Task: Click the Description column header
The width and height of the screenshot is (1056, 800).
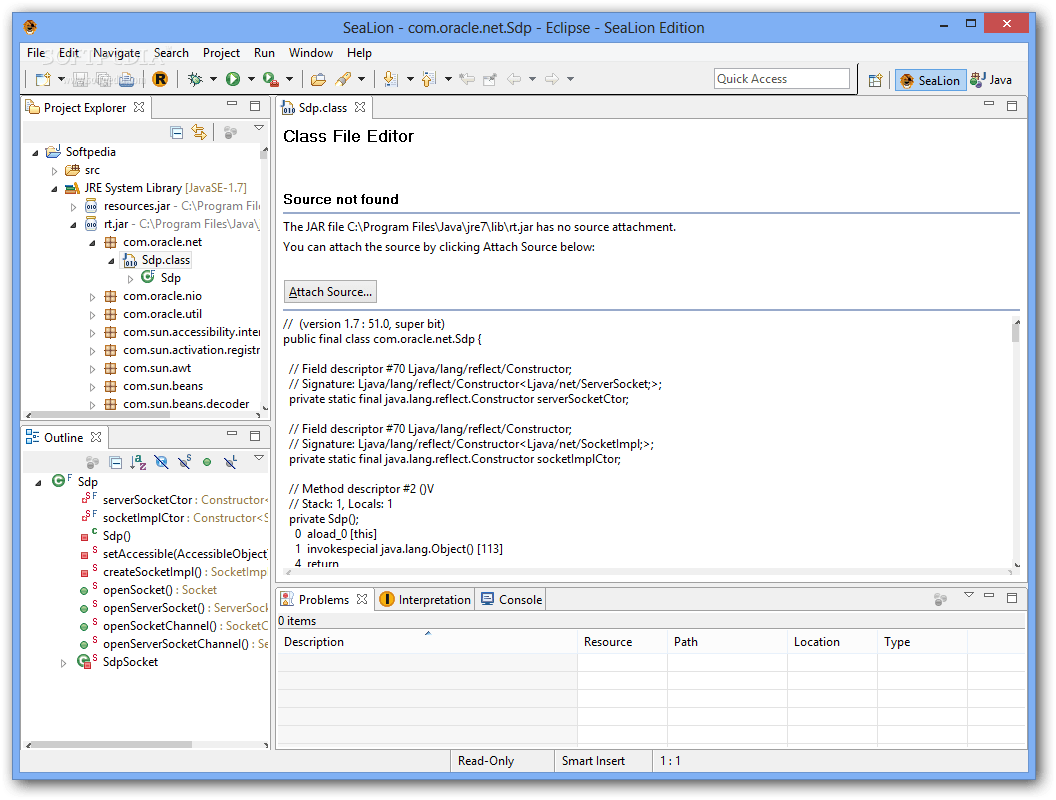Action: coord(427,642)
